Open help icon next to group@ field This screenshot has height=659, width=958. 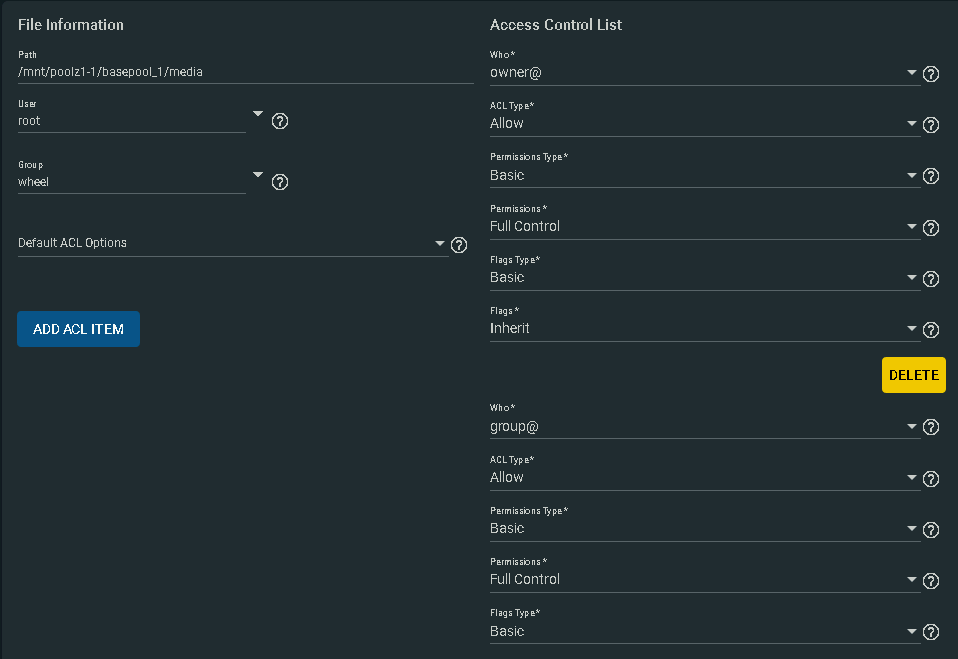[931, 427]
